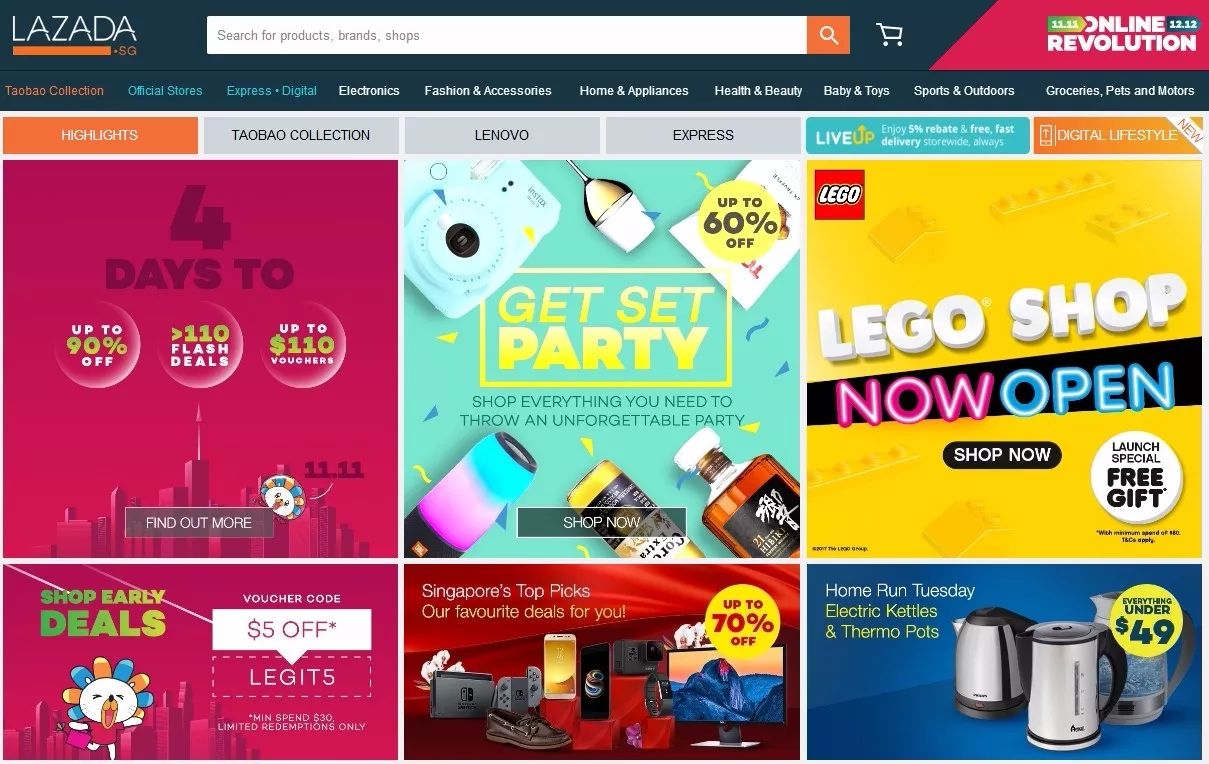The image size is (1209, 764).
Task: Click the LiveUp rebate banner
Action: pos(917,135)
